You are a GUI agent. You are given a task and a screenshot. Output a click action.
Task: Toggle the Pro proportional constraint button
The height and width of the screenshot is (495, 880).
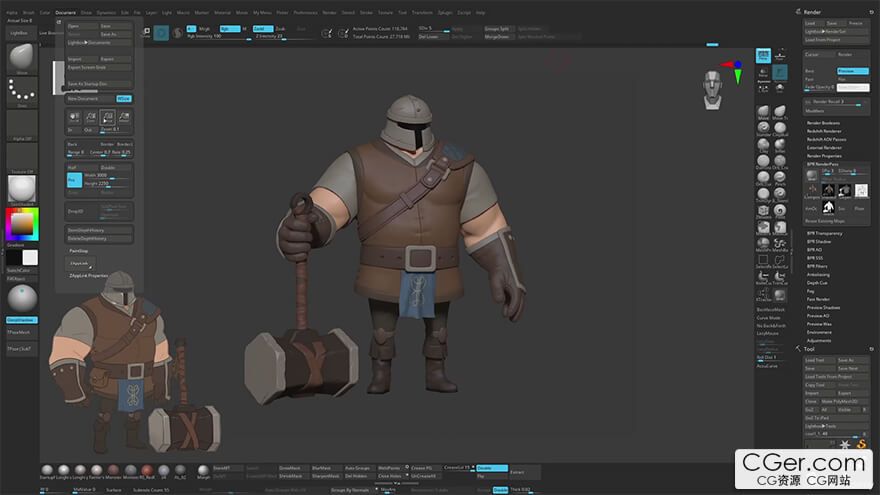point(73,180)
